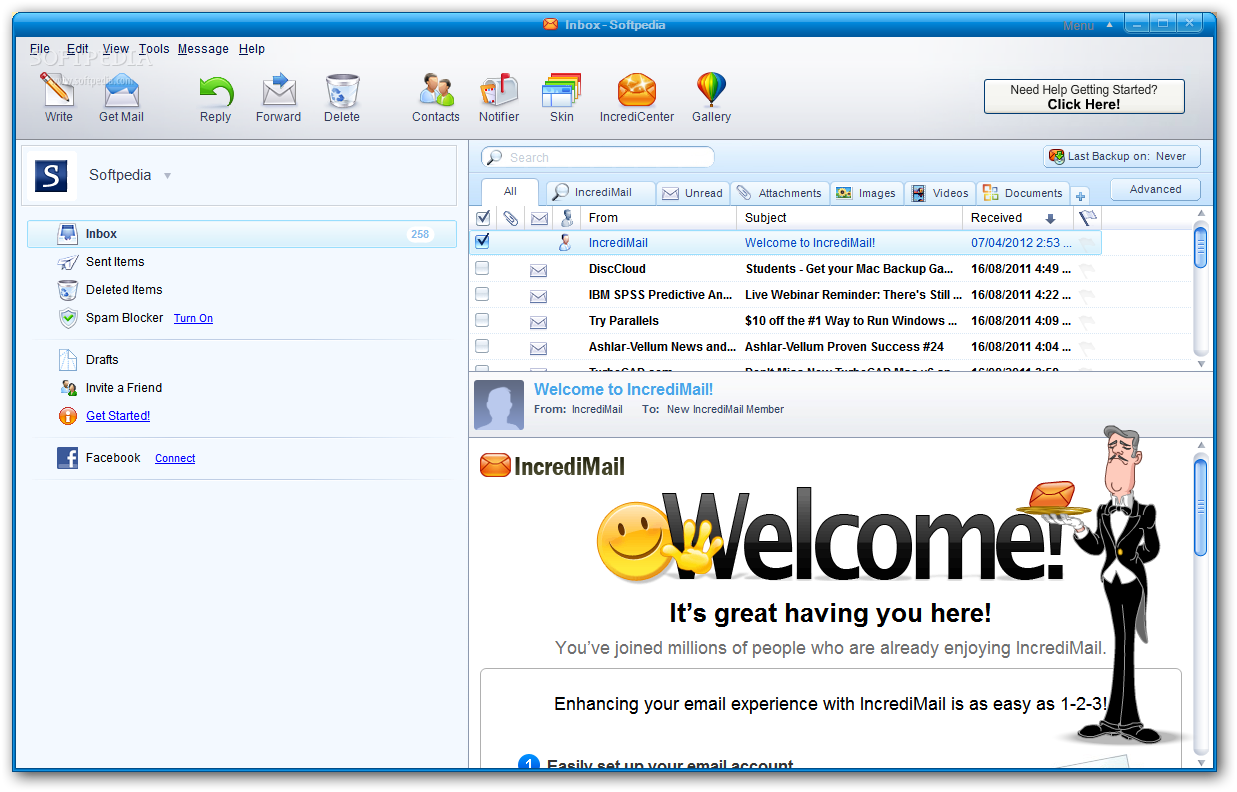Click the sender avatar in preview header
Image resolution: width=1237 pixels, height=792 pixels.
point(499,405)
